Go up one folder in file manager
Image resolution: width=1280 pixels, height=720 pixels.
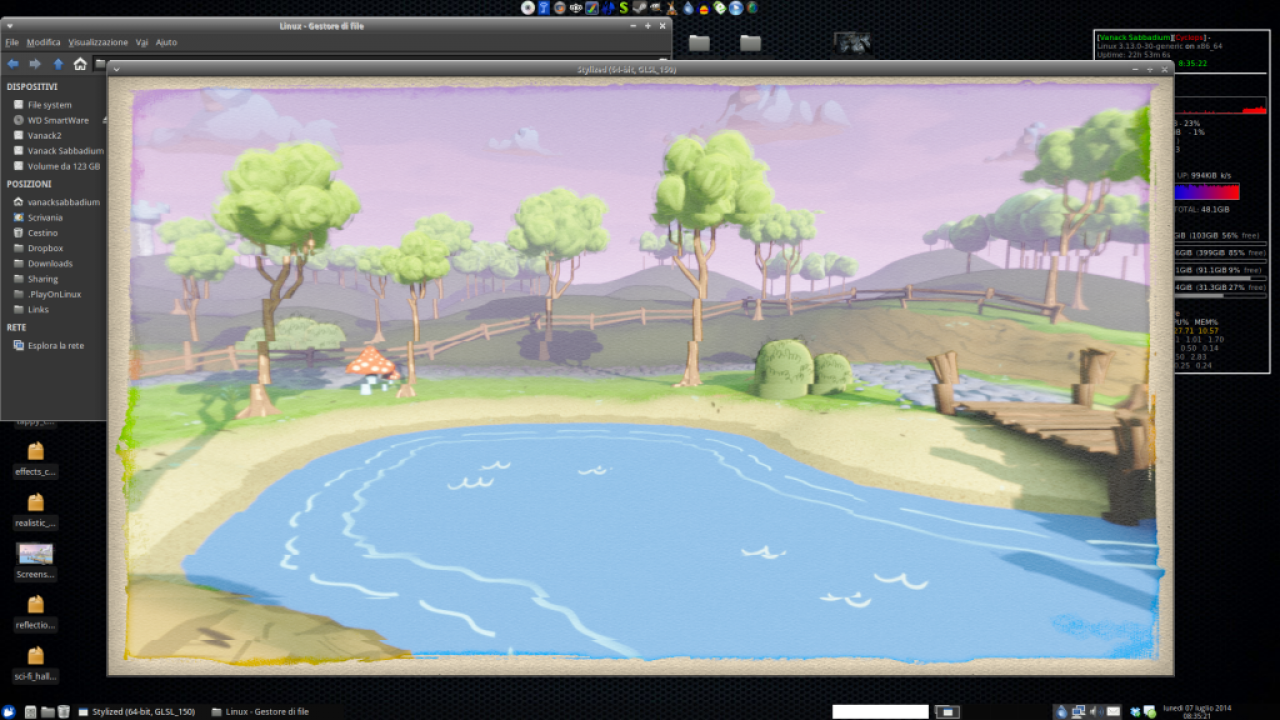point(58,64)
